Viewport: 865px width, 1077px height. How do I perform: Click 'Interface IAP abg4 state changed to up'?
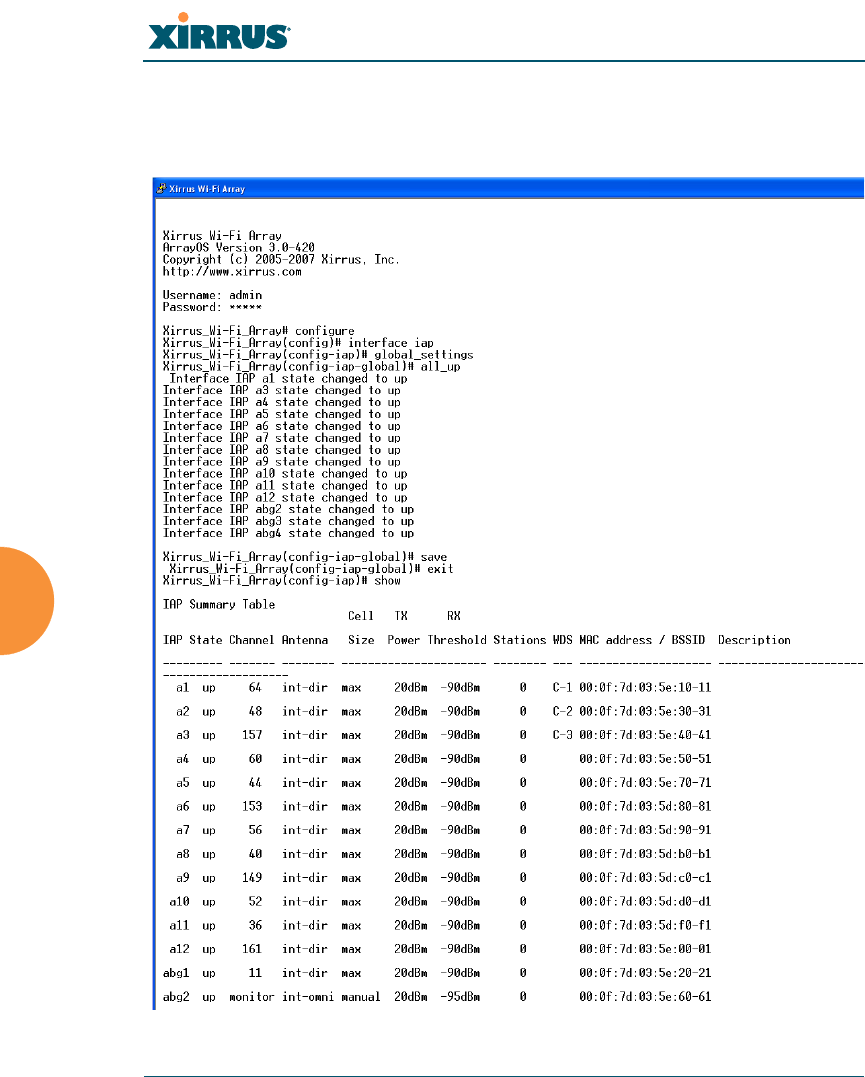289,533
